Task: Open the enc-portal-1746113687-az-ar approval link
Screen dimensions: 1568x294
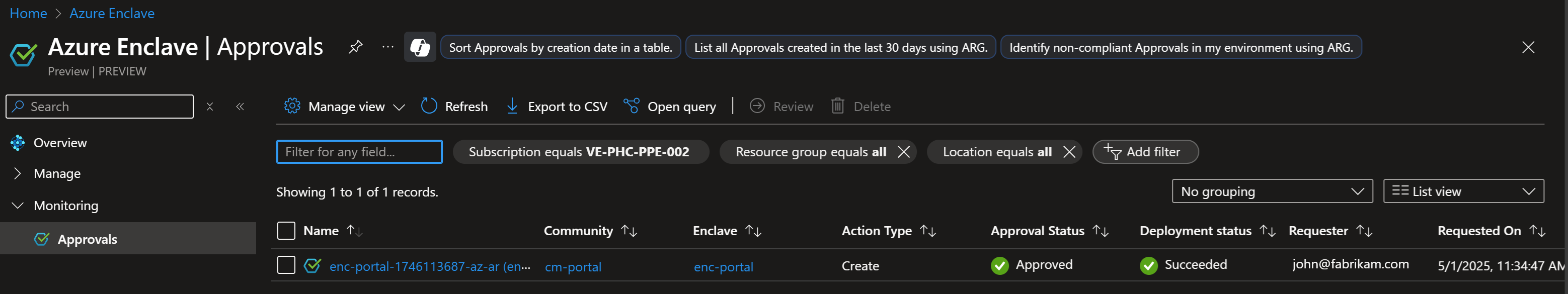Action: [430, 267]
